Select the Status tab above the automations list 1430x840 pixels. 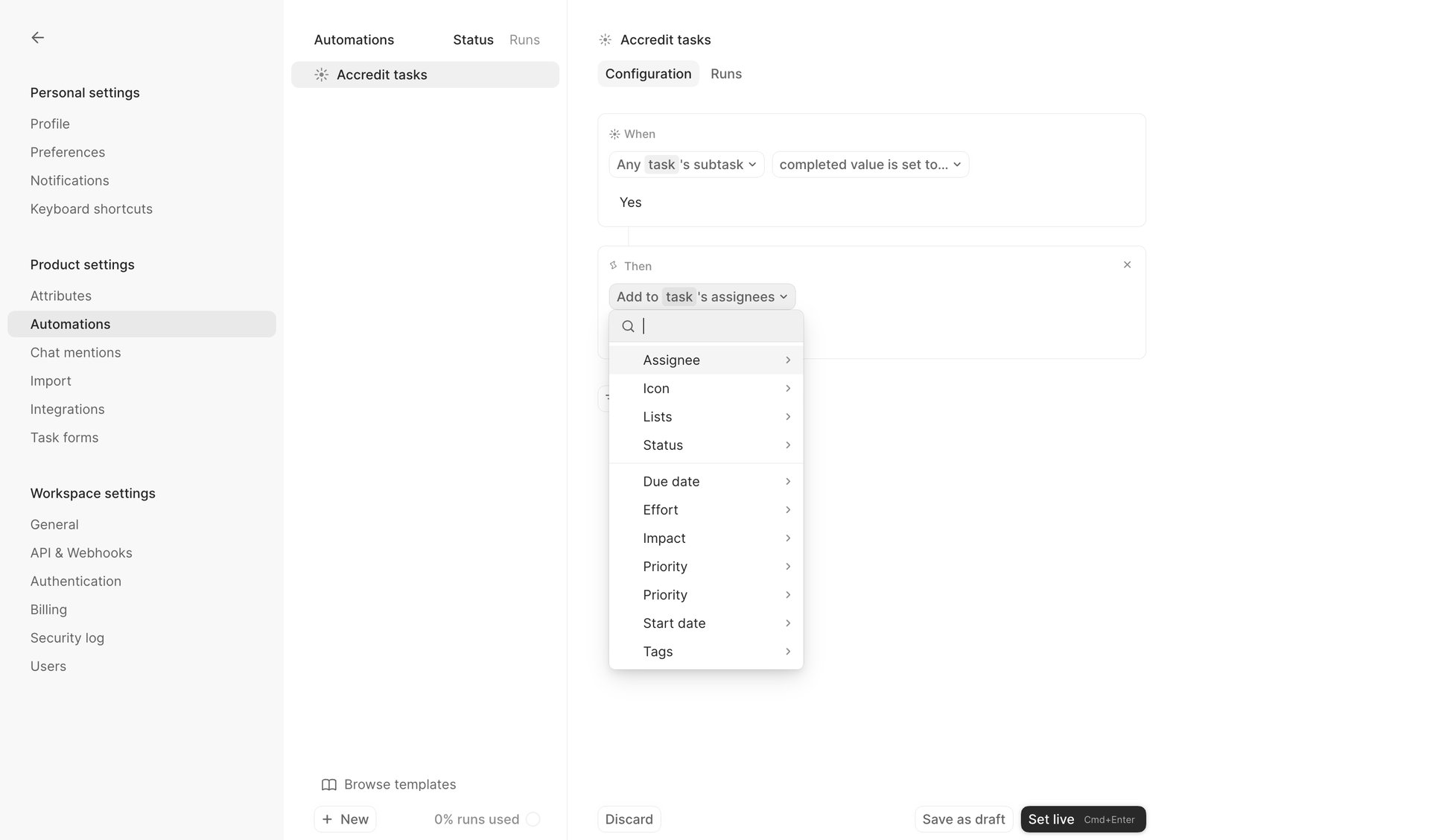coord(473,39)
